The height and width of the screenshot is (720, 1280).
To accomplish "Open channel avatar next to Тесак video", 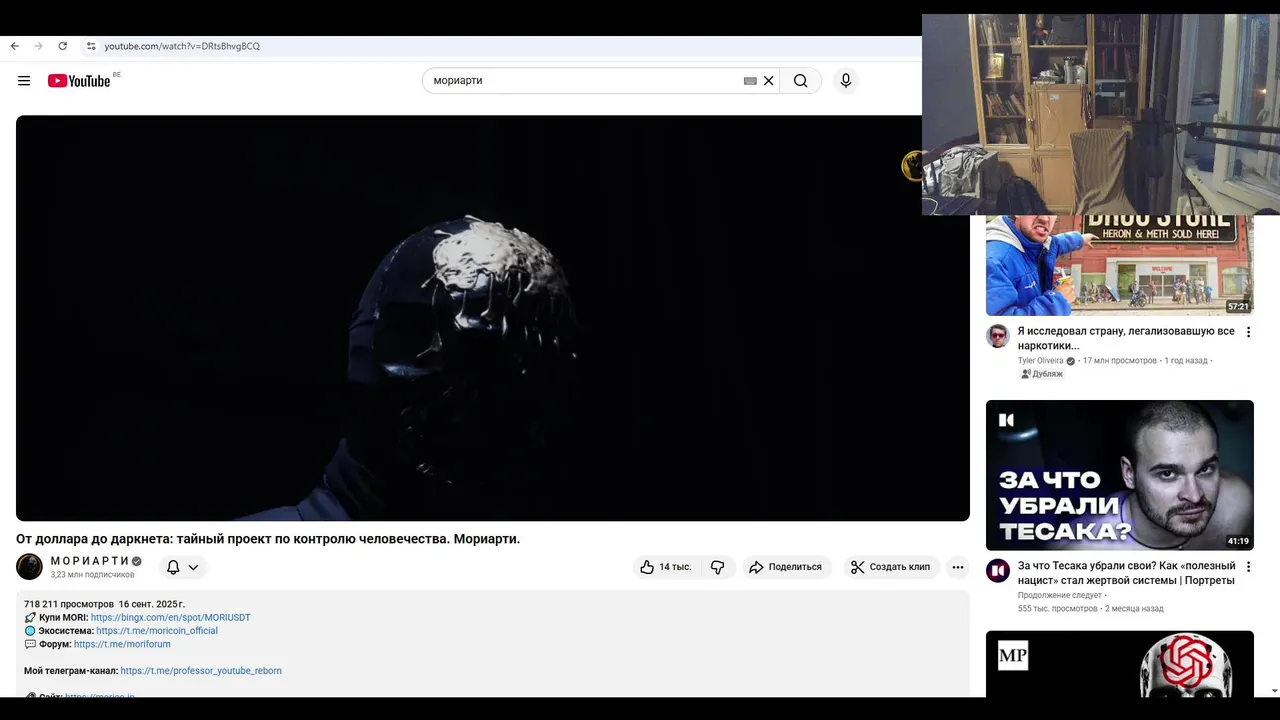I will coord(998,571).
